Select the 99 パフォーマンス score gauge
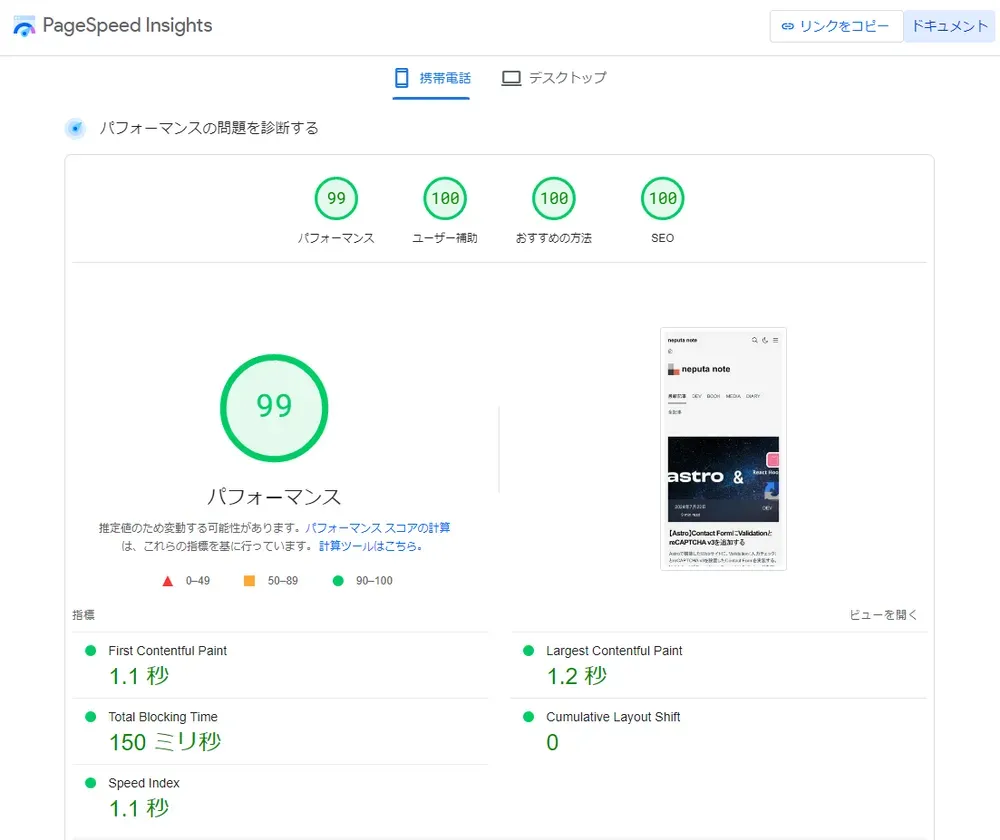The image size is (1000, 840). point(336,199)
